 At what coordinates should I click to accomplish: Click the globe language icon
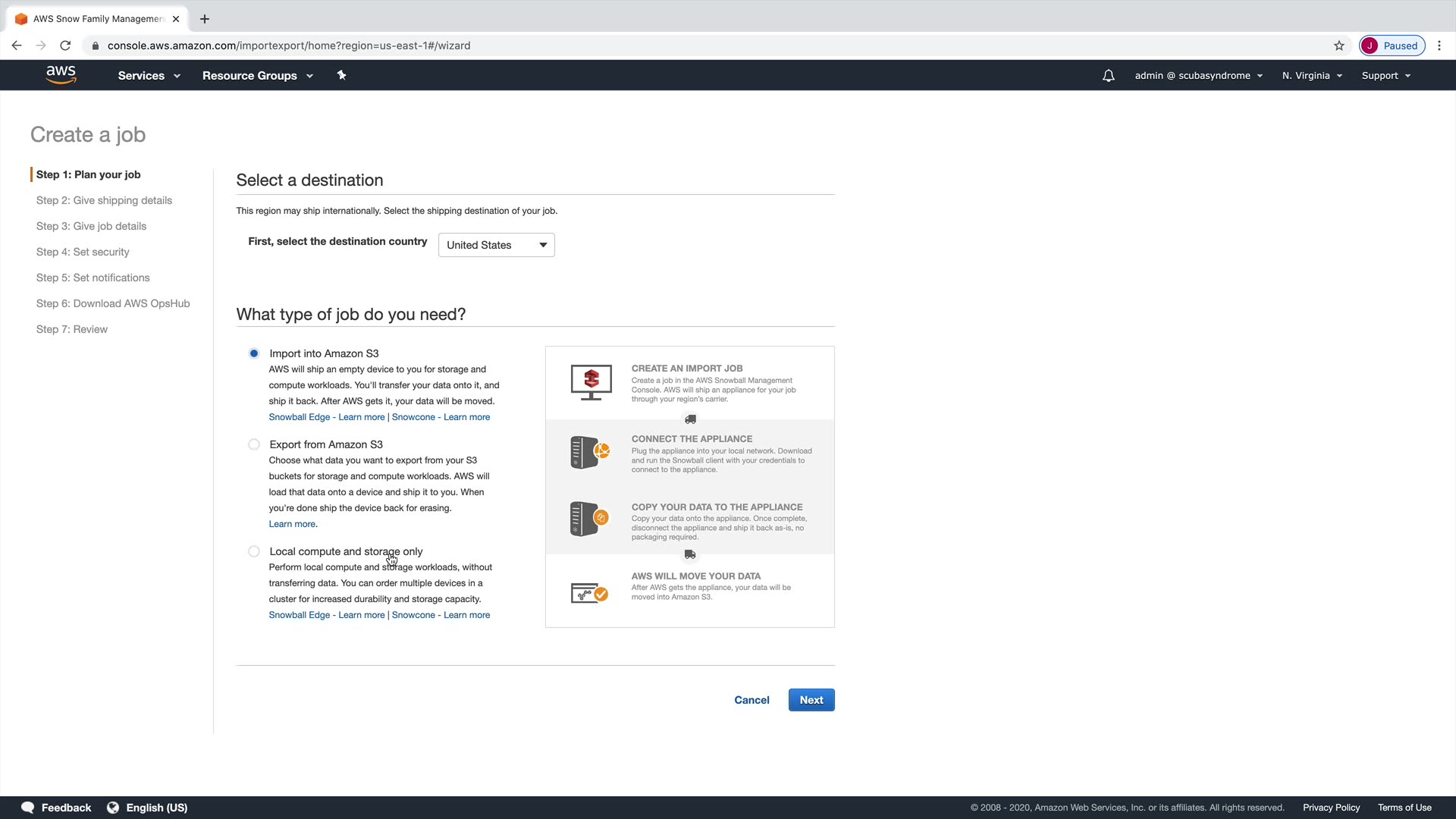pyautogui.click(x=113, y=808)
